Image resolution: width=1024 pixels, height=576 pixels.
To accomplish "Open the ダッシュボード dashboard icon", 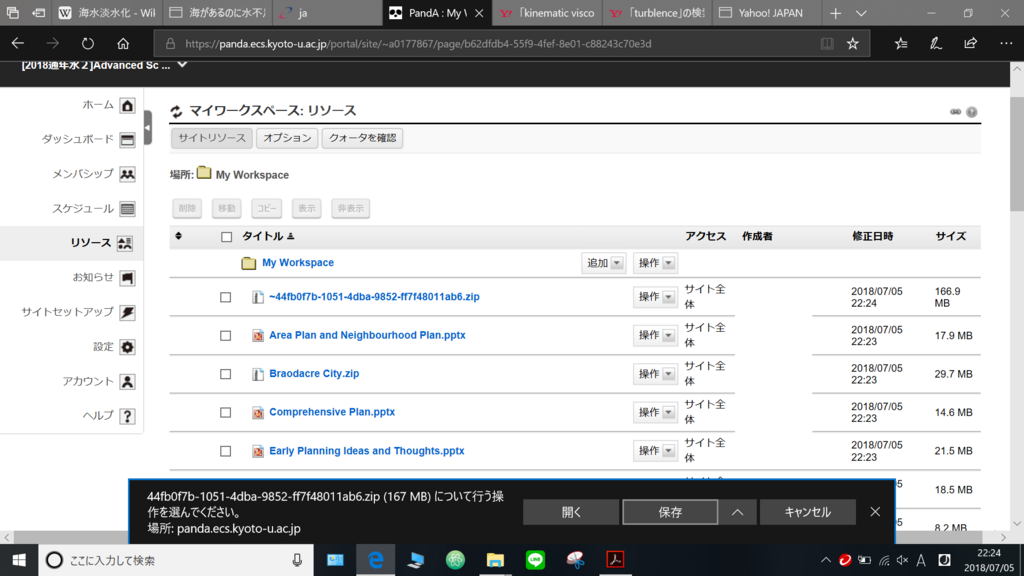I will (127, 139).
